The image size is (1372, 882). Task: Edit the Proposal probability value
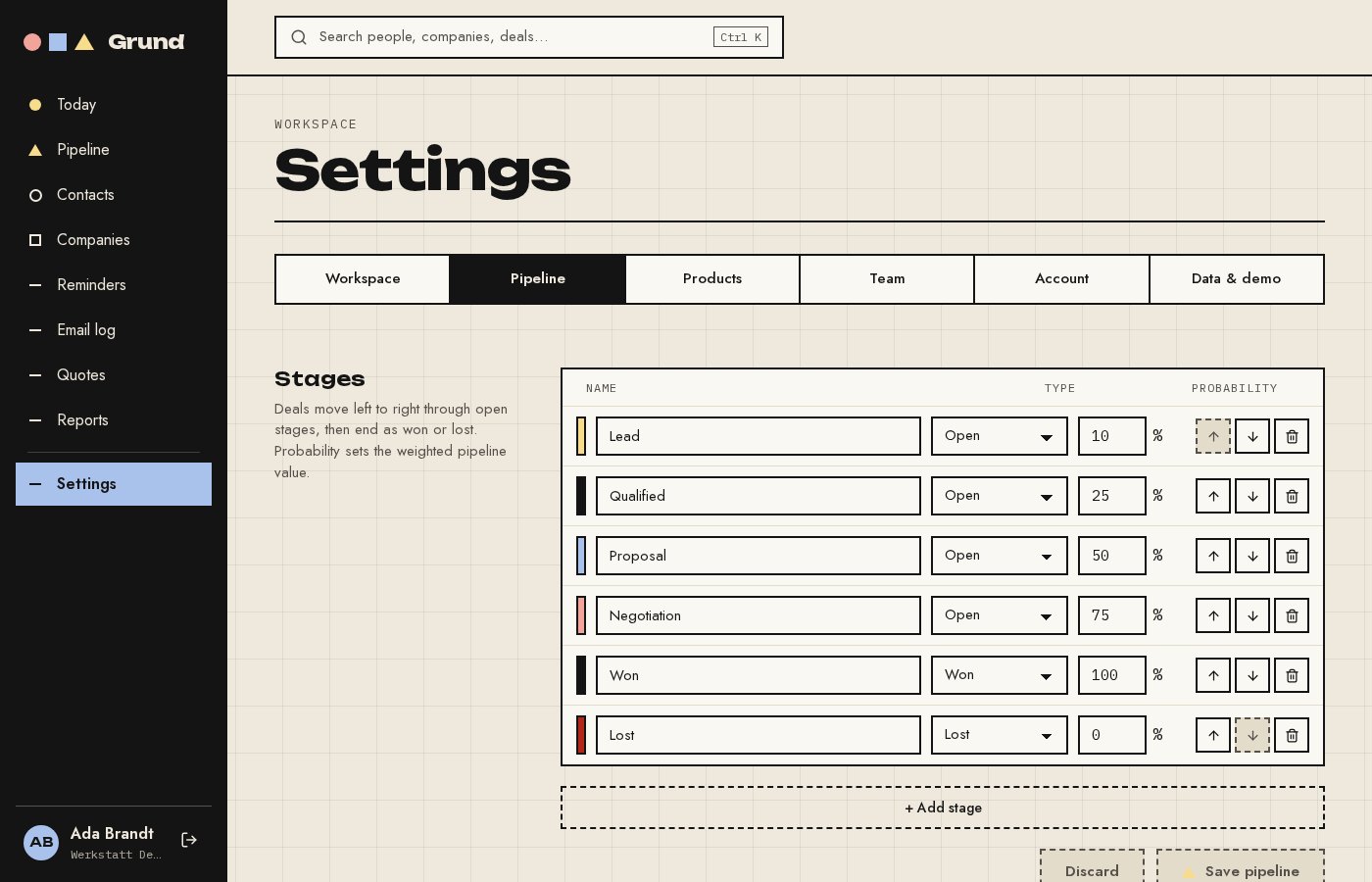1112,556
